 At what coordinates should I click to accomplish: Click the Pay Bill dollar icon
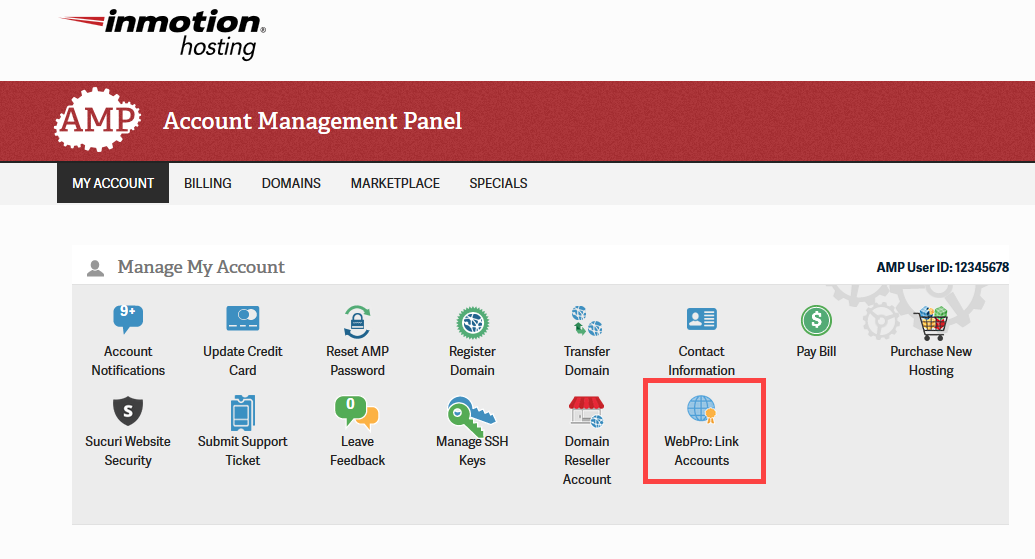816,321
